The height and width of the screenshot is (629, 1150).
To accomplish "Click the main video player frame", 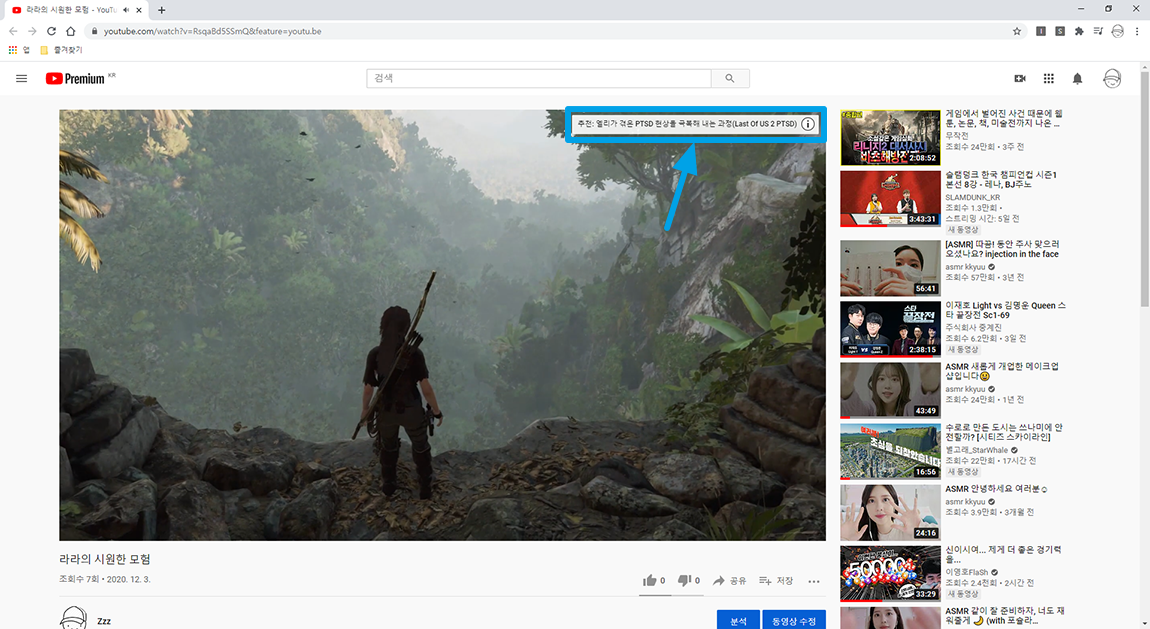I will point(442,325).
